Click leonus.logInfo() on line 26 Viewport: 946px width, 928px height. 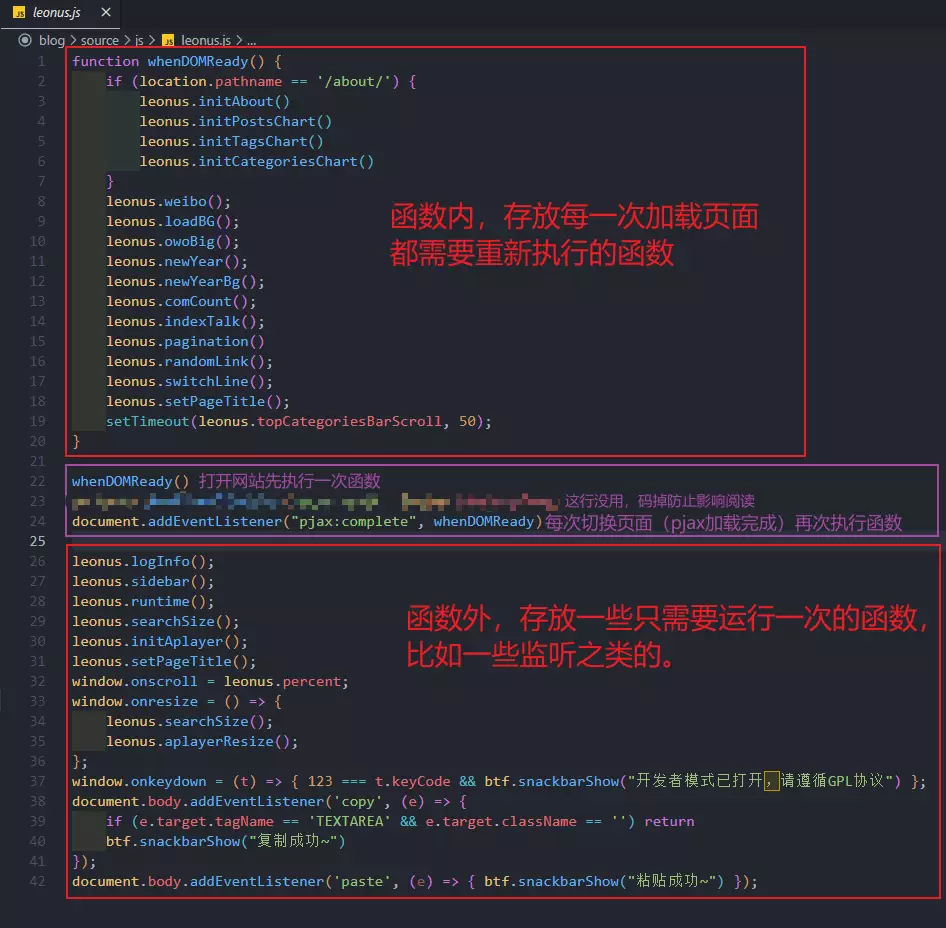pyautogui.click(x=142, y=561)
